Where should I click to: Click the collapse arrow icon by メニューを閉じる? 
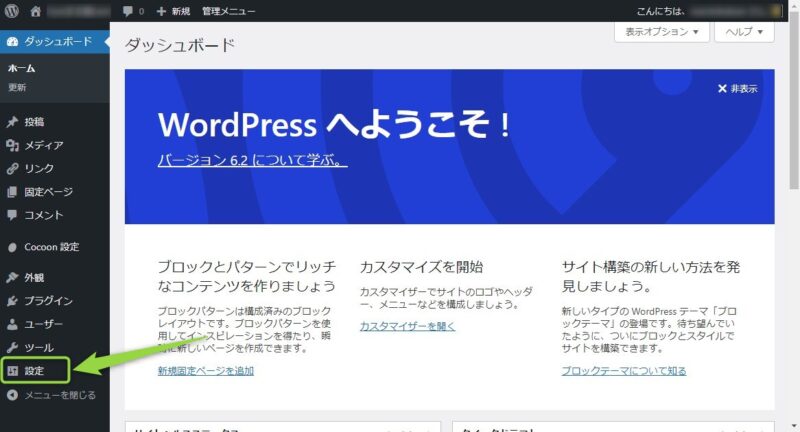(x=12, y=395)
